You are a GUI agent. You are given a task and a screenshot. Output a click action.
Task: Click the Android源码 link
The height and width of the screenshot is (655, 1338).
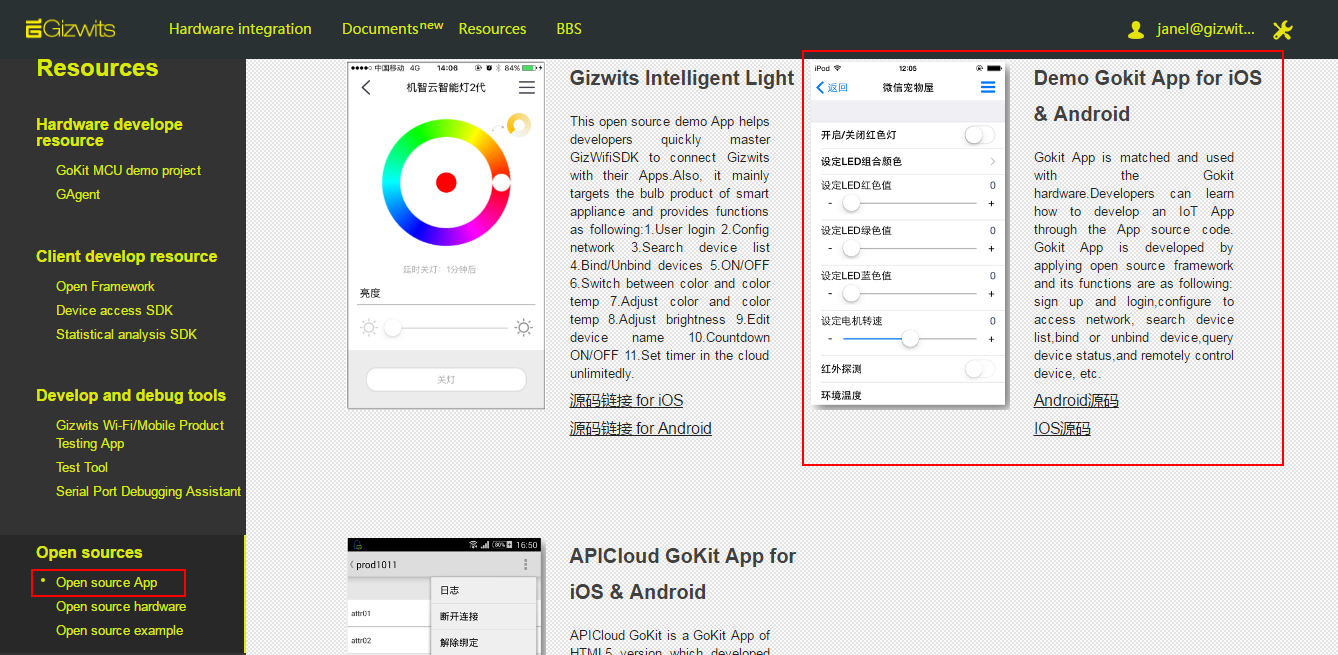[x=1076, y=401]
